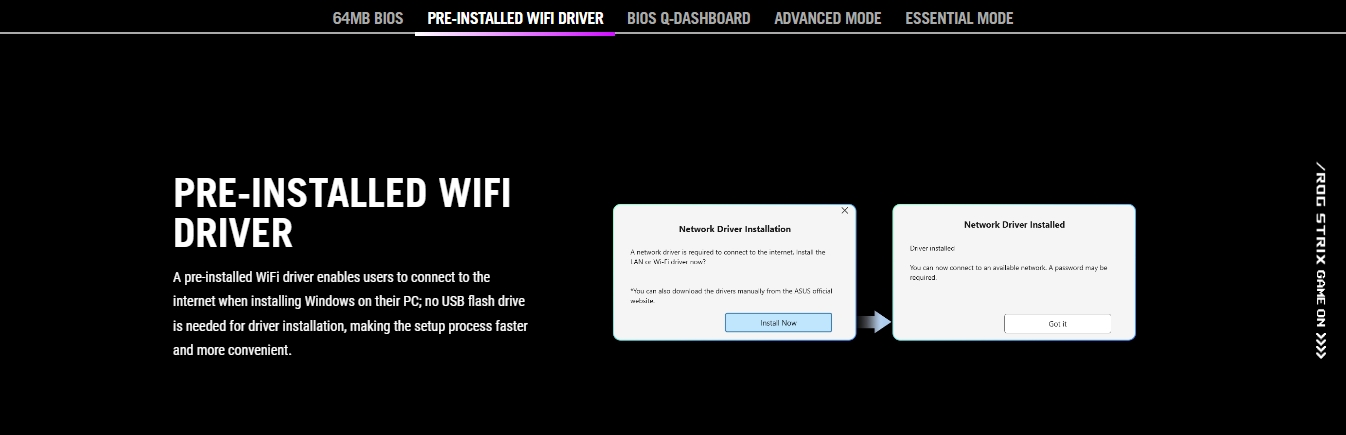The width and height of the screenshot is (1346, 435).
Task: Click the 'You can now connect' message
Action: coord(1008,273)
